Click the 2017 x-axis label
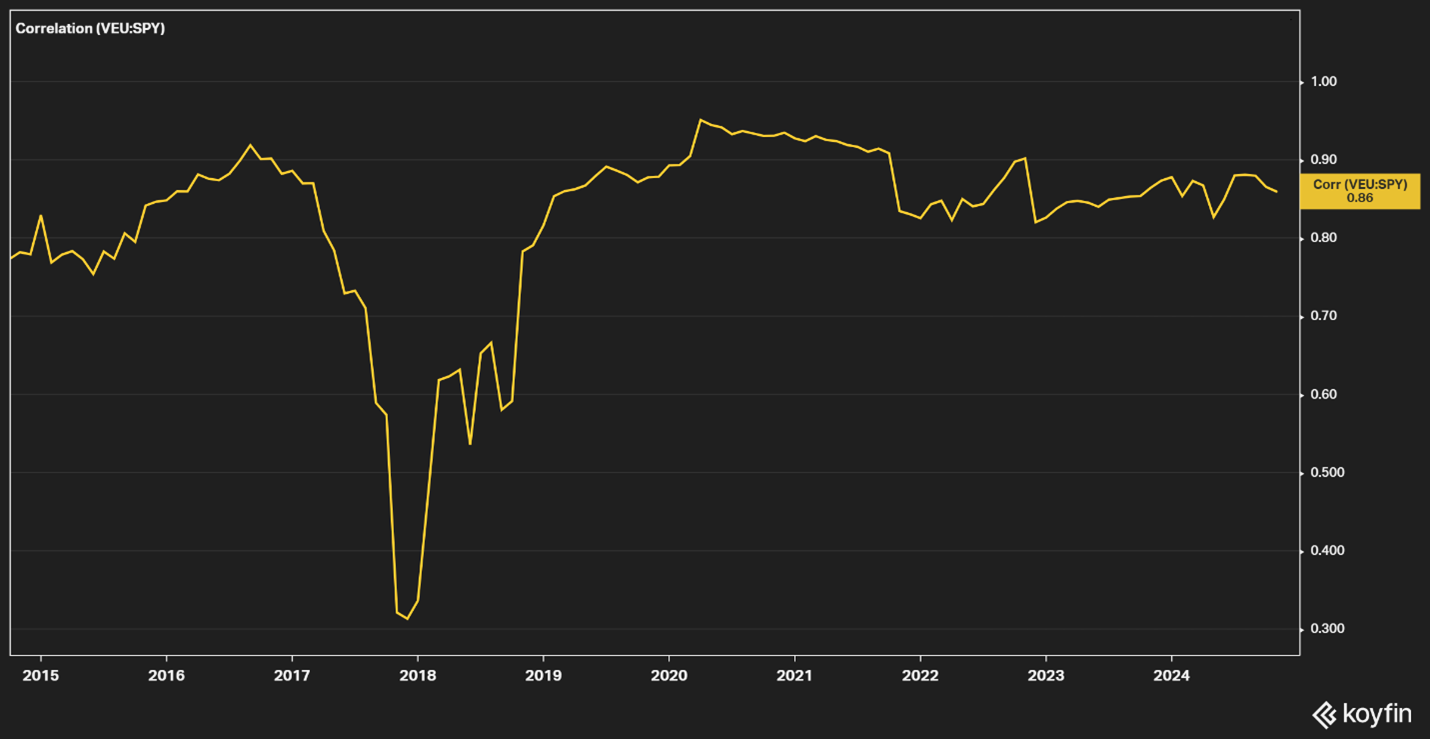This screenshot has height=739, width=1430. coord(292,675)
